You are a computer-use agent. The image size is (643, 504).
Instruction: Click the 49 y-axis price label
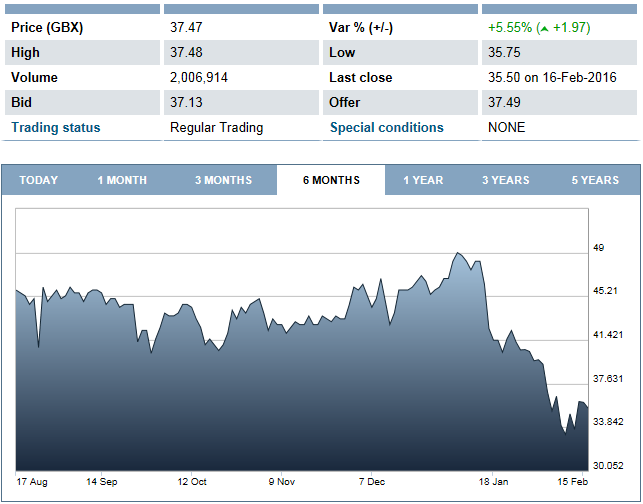[599, 247]
